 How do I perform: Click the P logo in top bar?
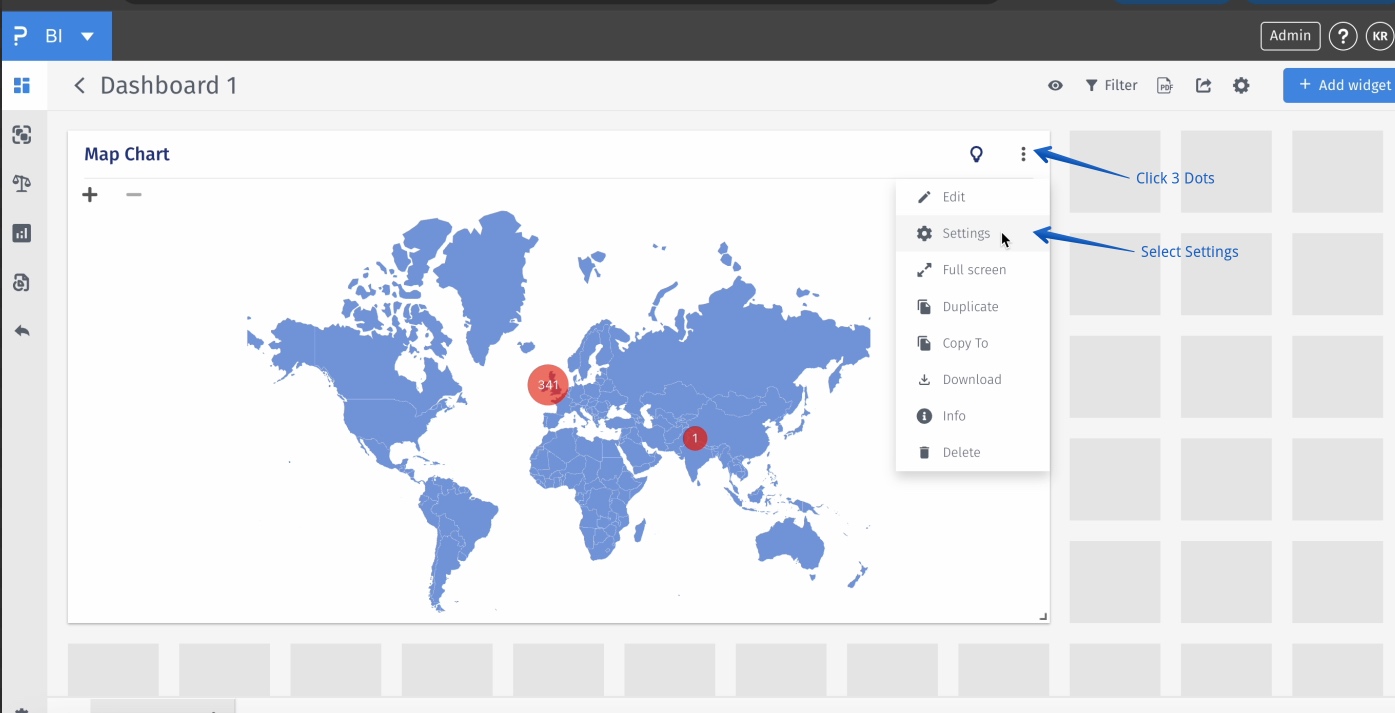20,36
